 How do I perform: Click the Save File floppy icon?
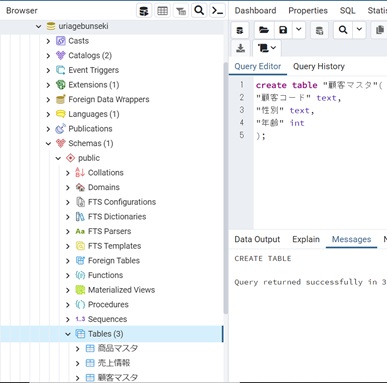coord(283,30)
